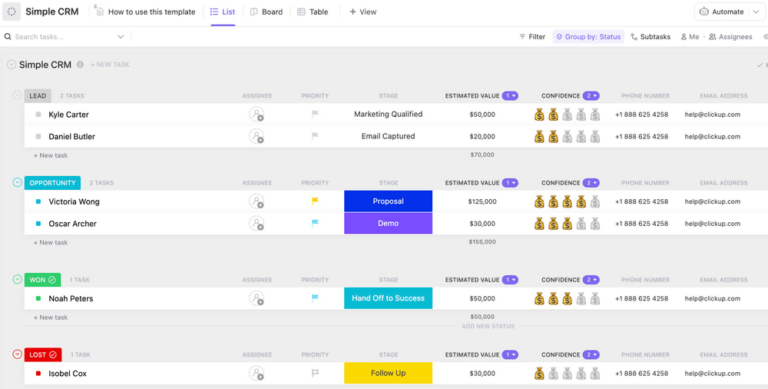The height and width of the screenshot is (389, 768).
Task: Collapse the Lost status group
Action: [x=17, y=354]
